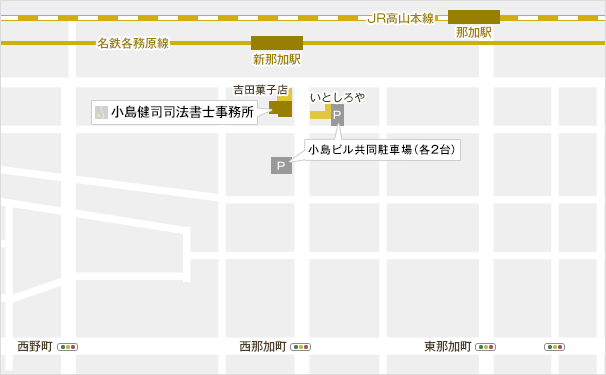Click the small building thumbnail in office label
Image resolution: width=606 pixels, height=375 pixels.
(101, 112)
